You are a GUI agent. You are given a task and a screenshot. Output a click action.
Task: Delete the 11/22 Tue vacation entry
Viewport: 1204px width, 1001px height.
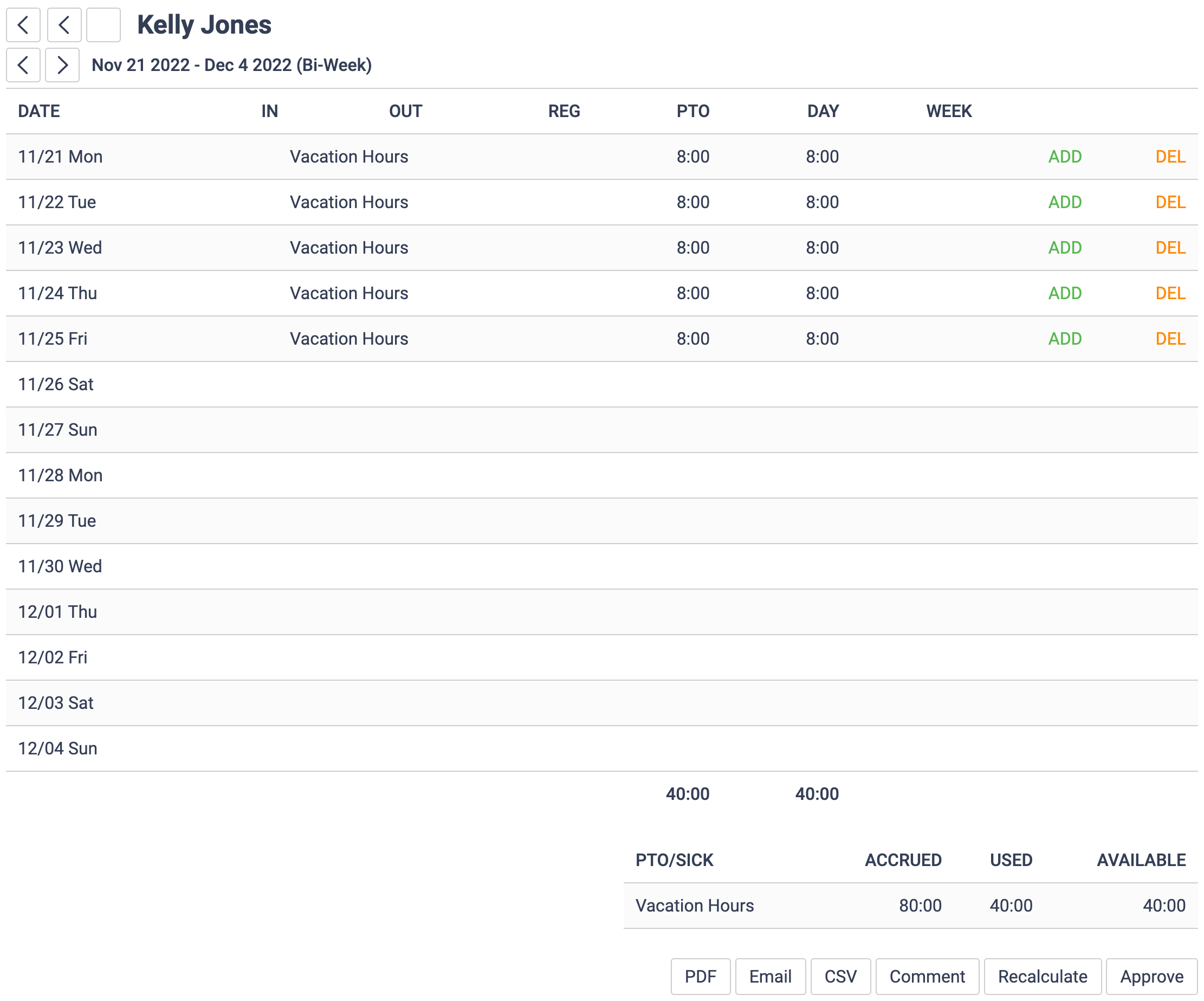point(1170,202)
